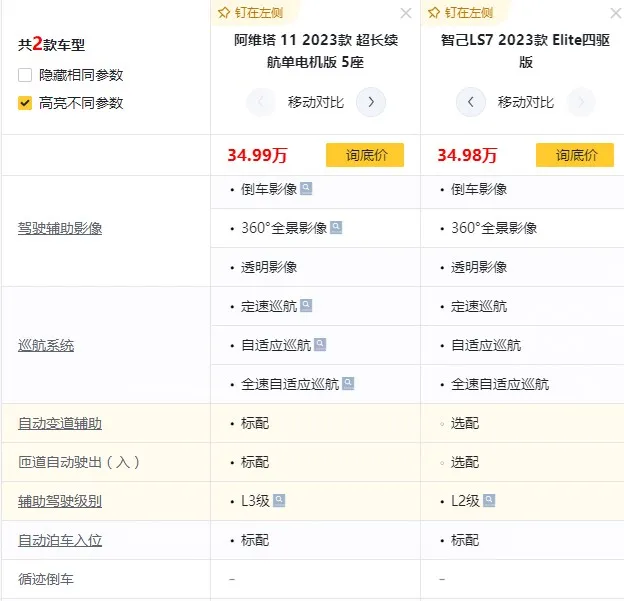Click disabled left arrow under 阿维塔 11
The image size is (624, 601).
[x=261, y=102]
